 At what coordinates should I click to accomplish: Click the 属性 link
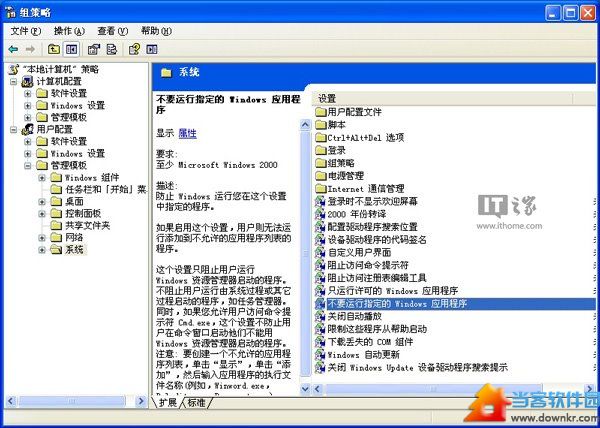(x=188, y=133)
